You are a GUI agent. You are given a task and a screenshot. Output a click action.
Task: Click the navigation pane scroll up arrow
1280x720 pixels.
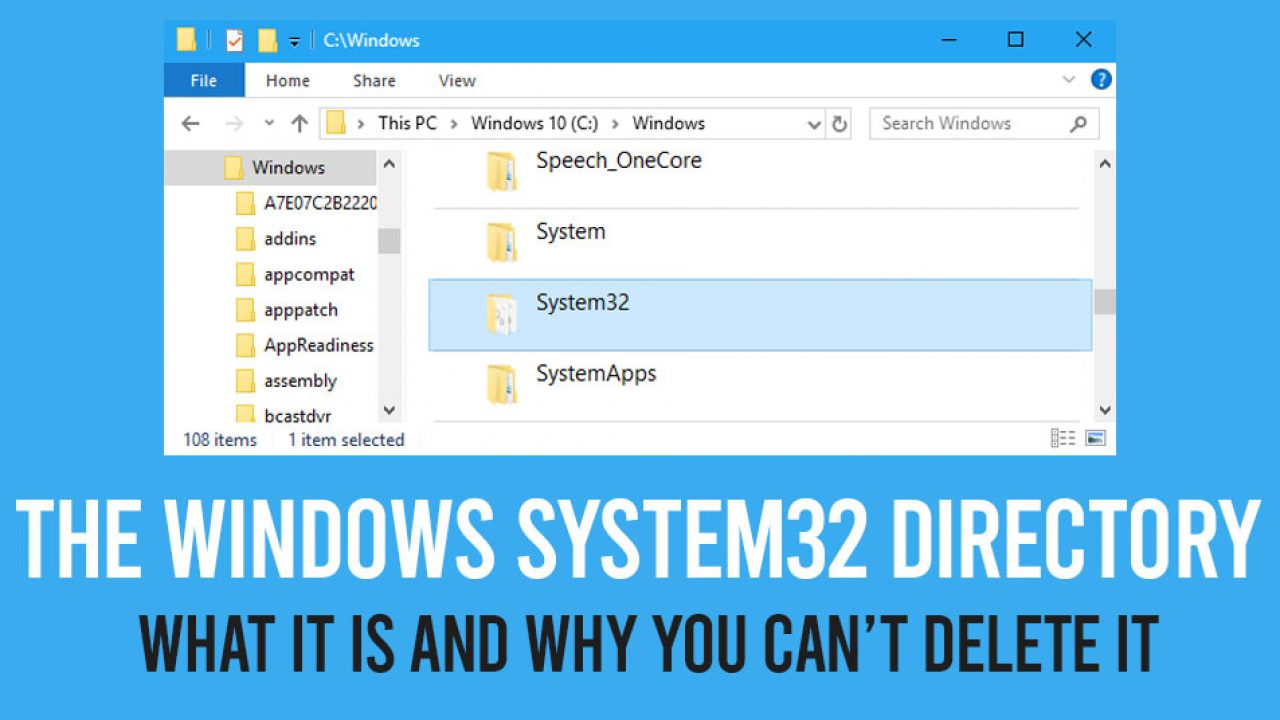[389, 164]
